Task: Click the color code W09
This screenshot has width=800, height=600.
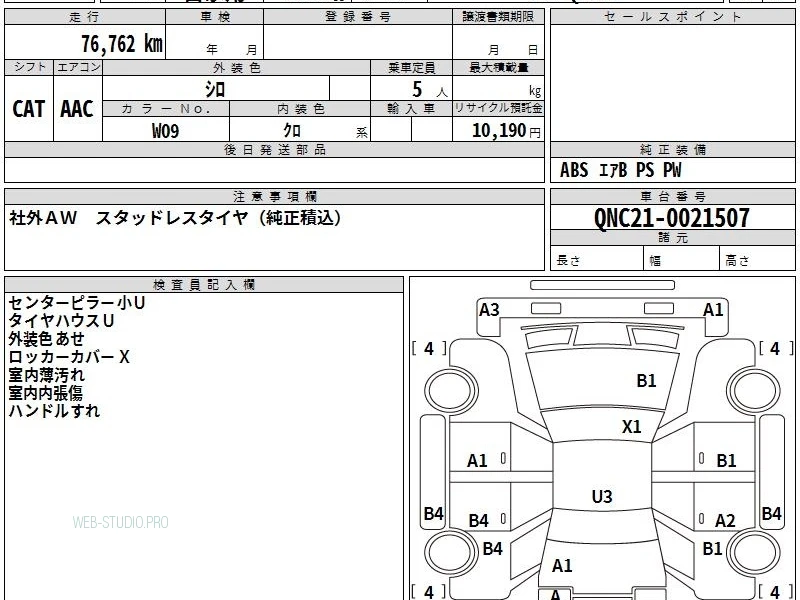Action: (x=165, y=131)
